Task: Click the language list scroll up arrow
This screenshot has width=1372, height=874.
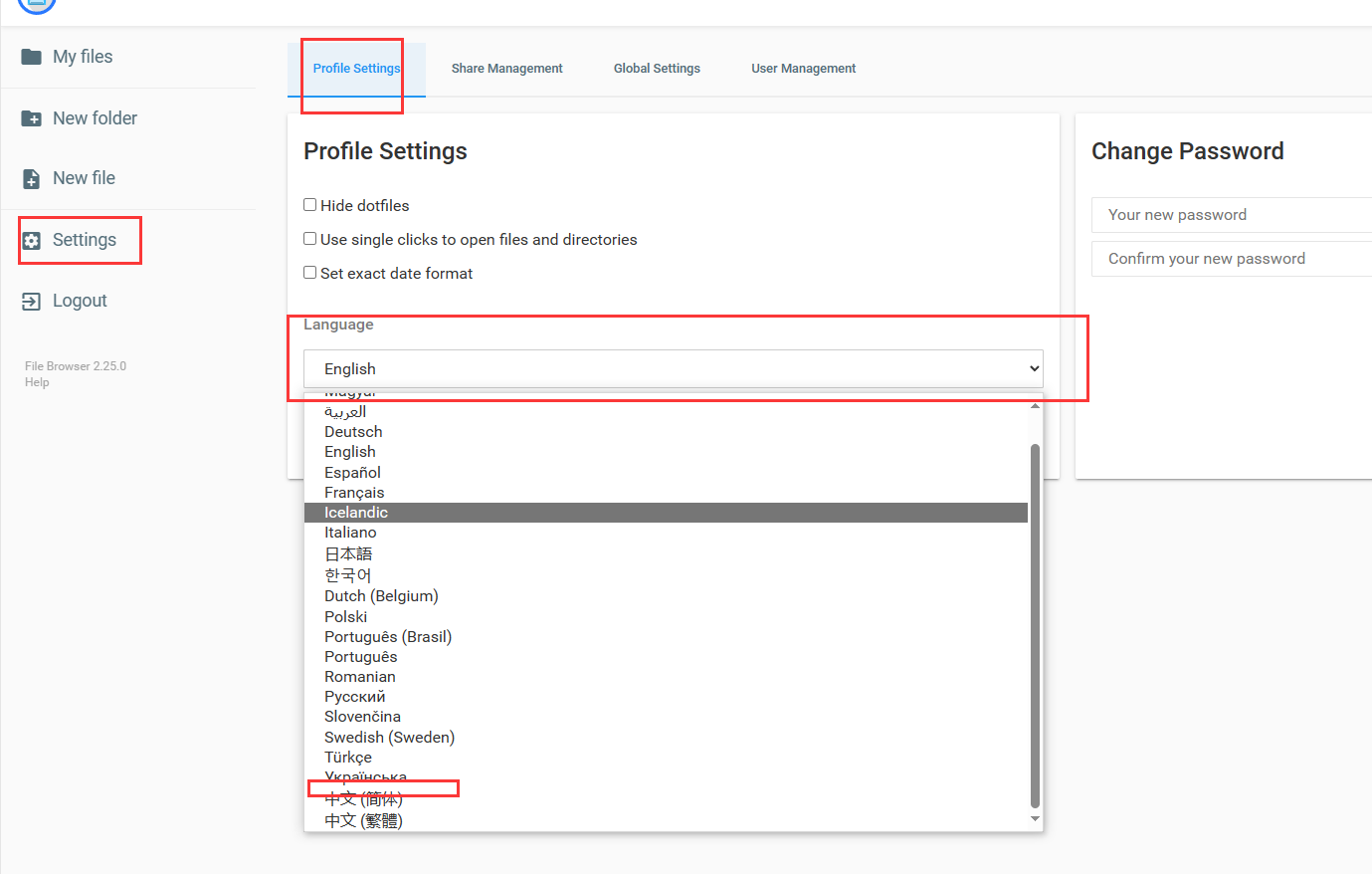Action: pyautogui.click(x=1035, y=406)
